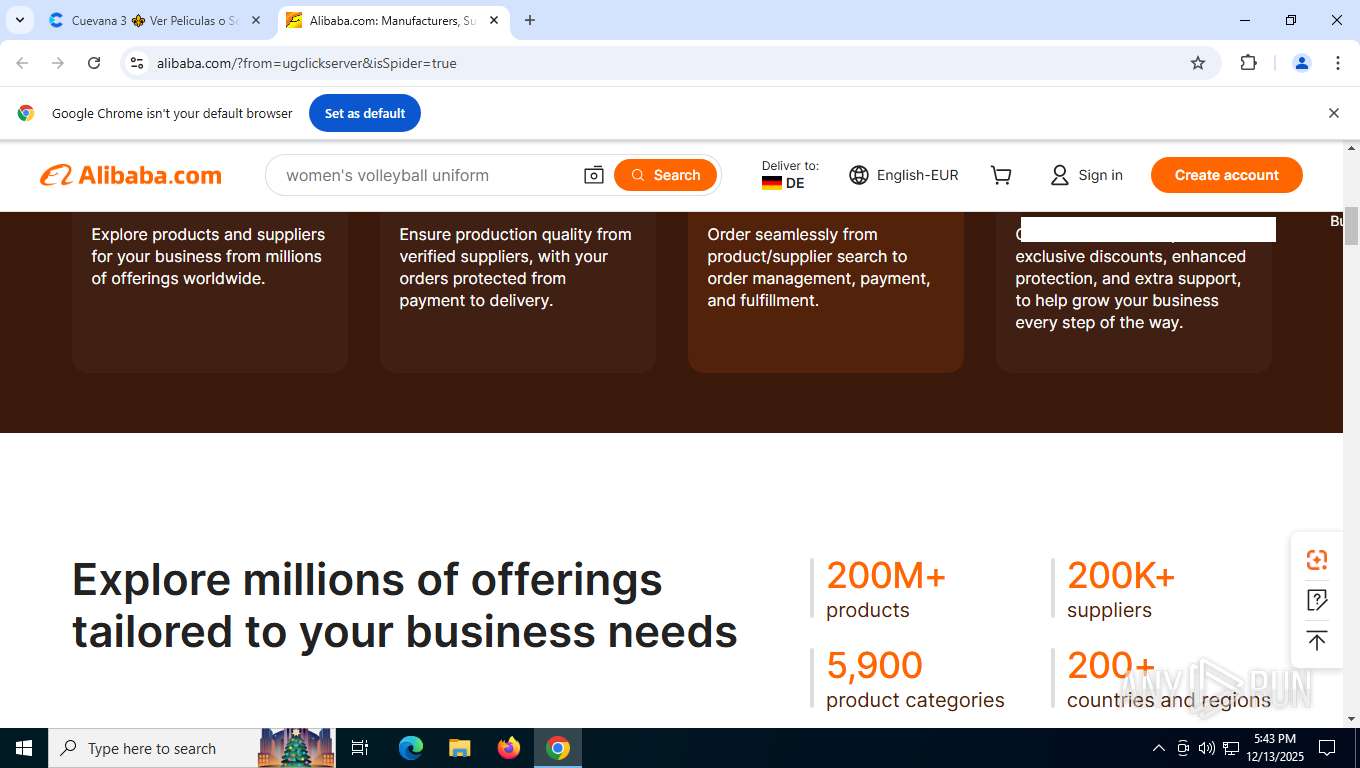Close the Alibaba.com tab

click(x=494, y=20)
